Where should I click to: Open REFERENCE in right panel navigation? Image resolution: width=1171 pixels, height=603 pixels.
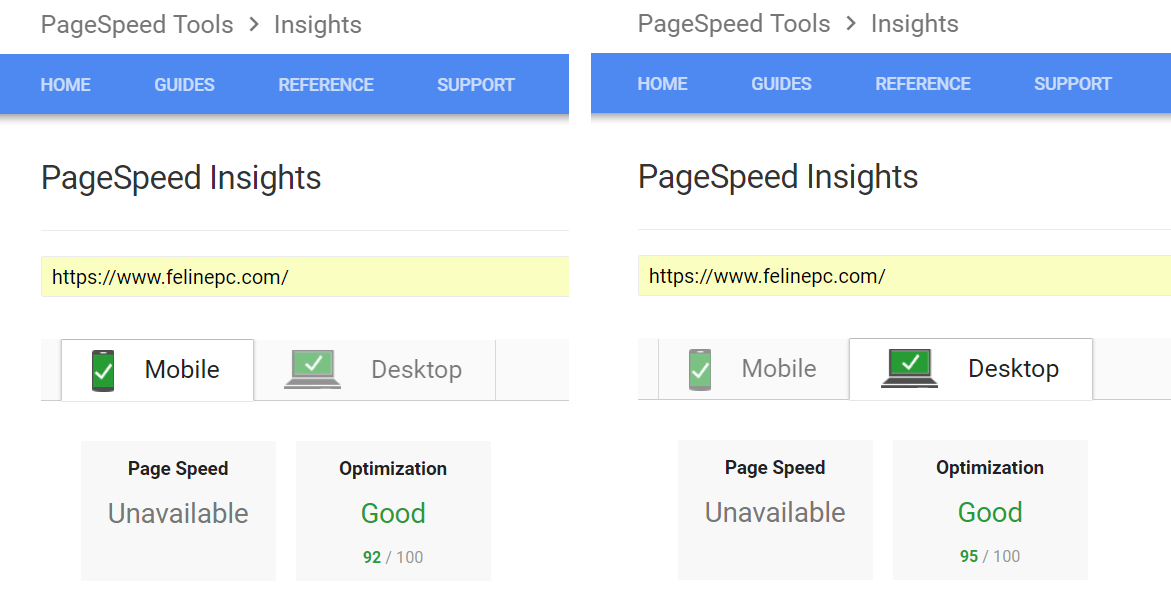coord(923,84)
